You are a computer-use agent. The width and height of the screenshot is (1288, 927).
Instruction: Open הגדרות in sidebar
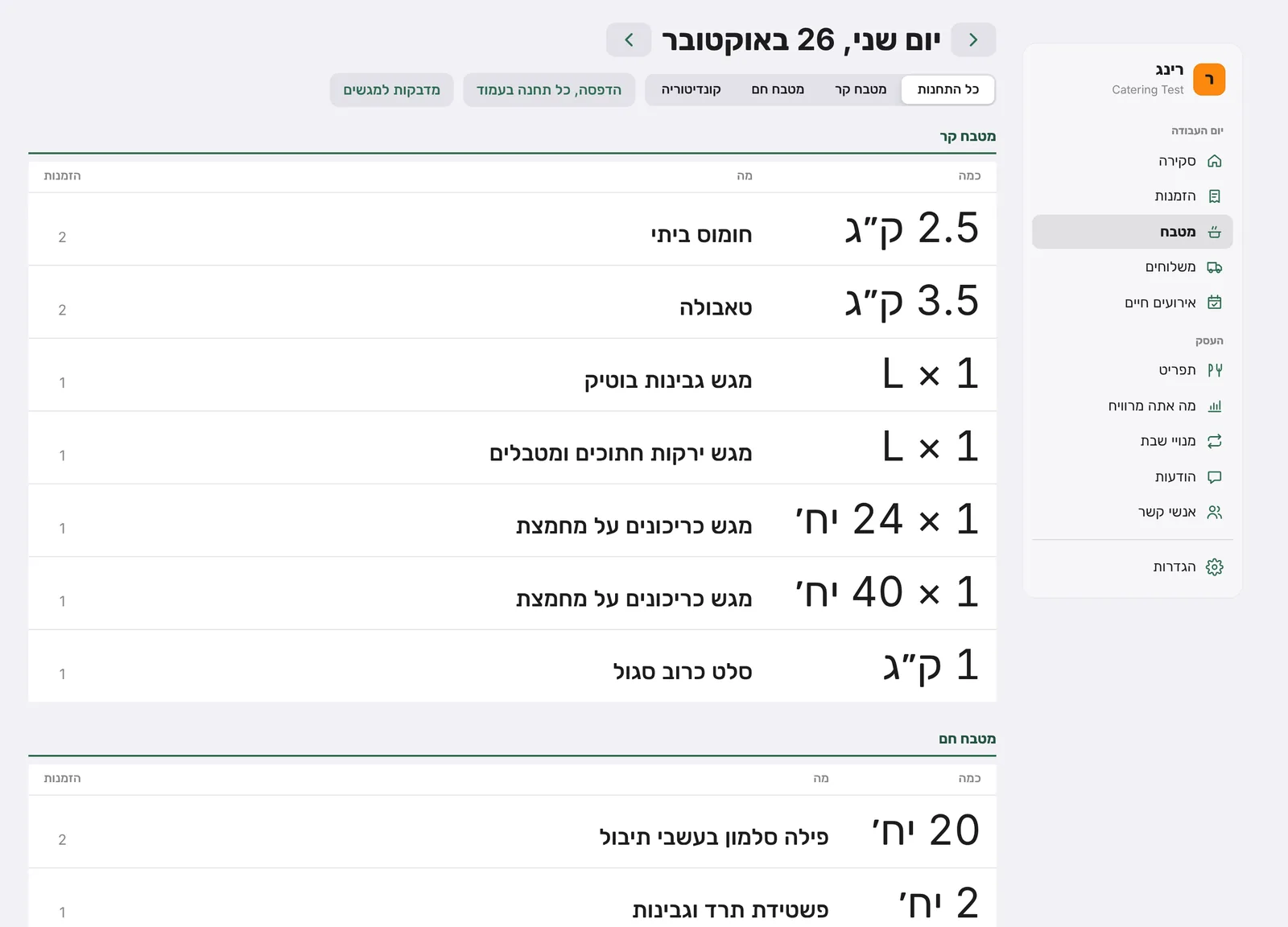pyautogui.click(x=1133, y=567)
